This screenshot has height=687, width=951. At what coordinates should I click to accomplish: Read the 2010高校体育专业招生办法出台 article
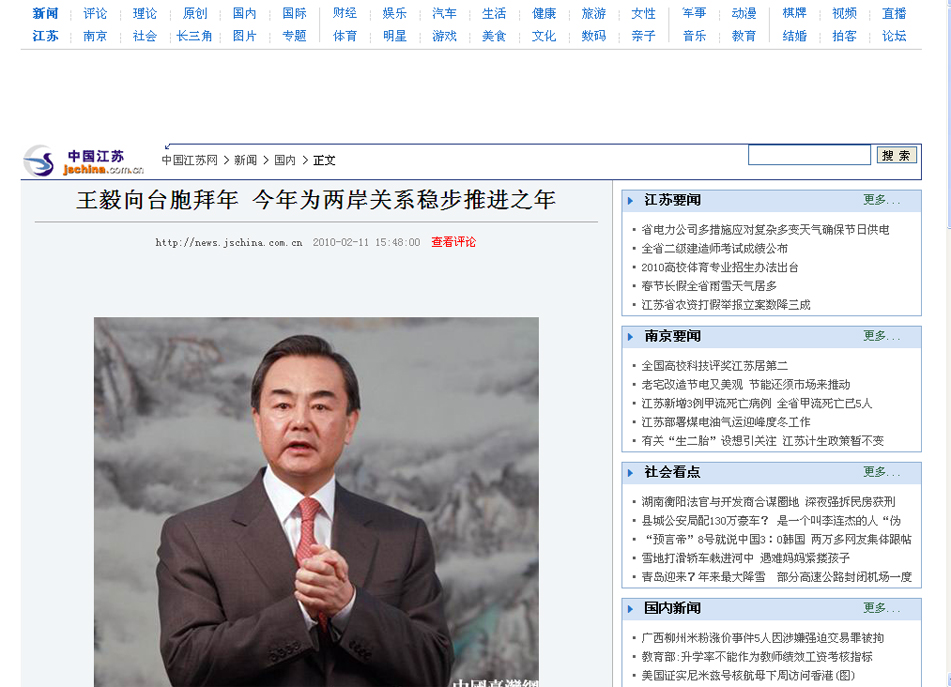tap(719, 267)
